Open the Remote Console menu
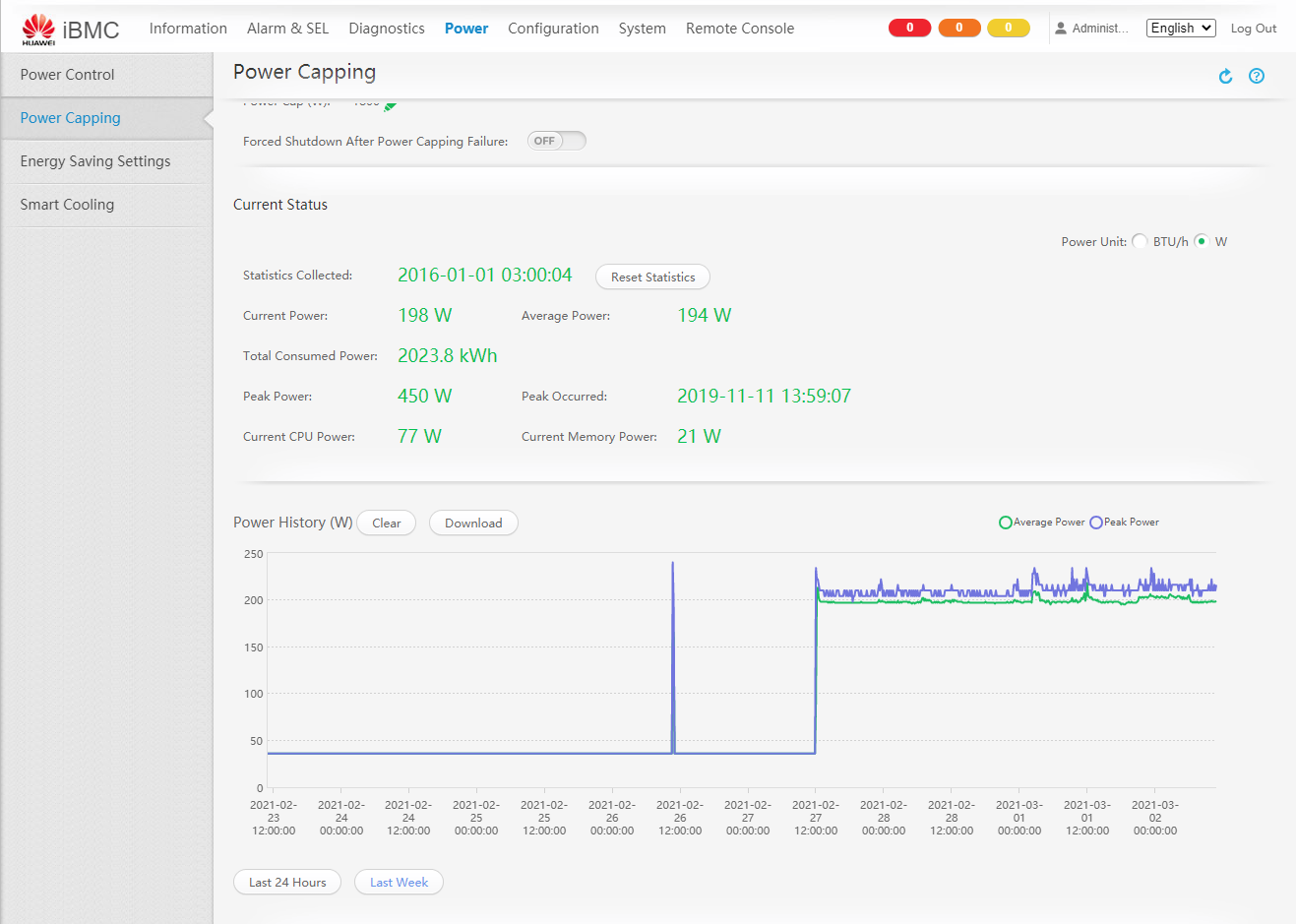Viewport: 1296px width, 924px height. click(x=740, y=29)
